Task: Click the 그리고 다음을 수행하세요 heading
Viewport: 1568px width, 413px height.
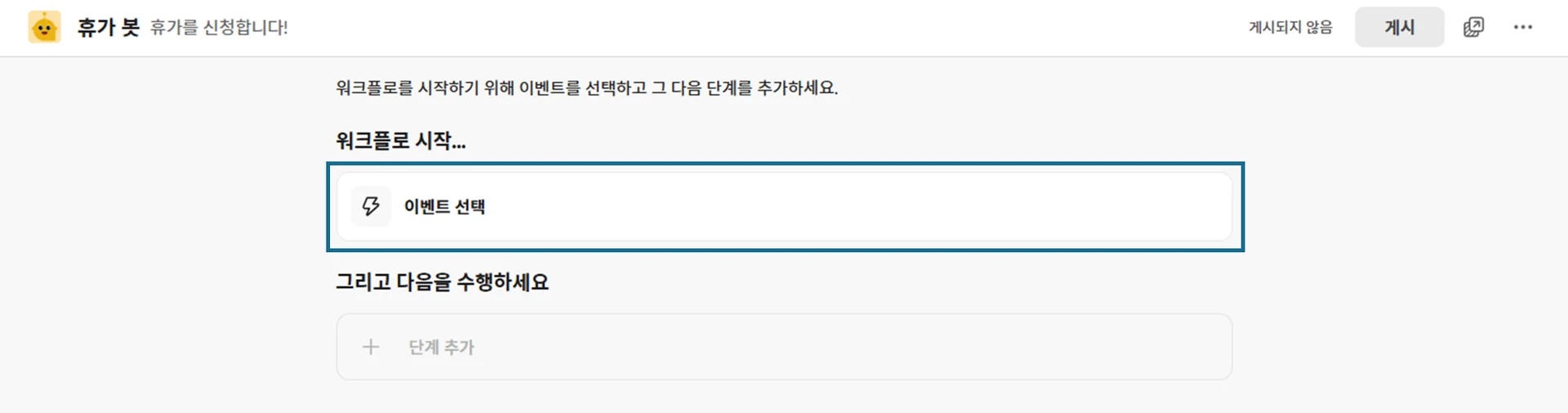Action: point(442,282)
